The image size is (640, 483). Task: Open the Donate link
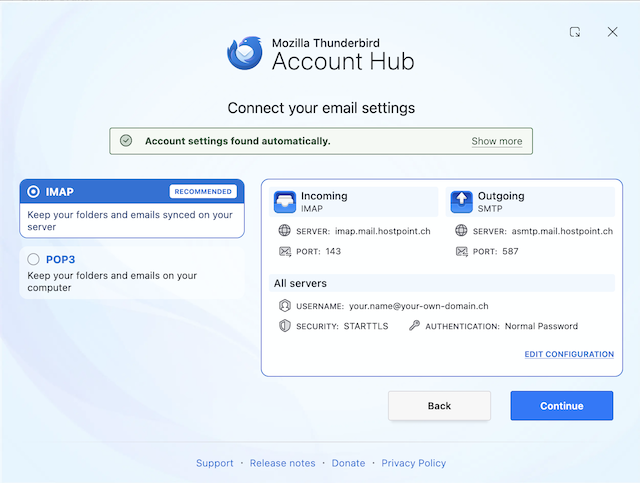click(348, 463)
